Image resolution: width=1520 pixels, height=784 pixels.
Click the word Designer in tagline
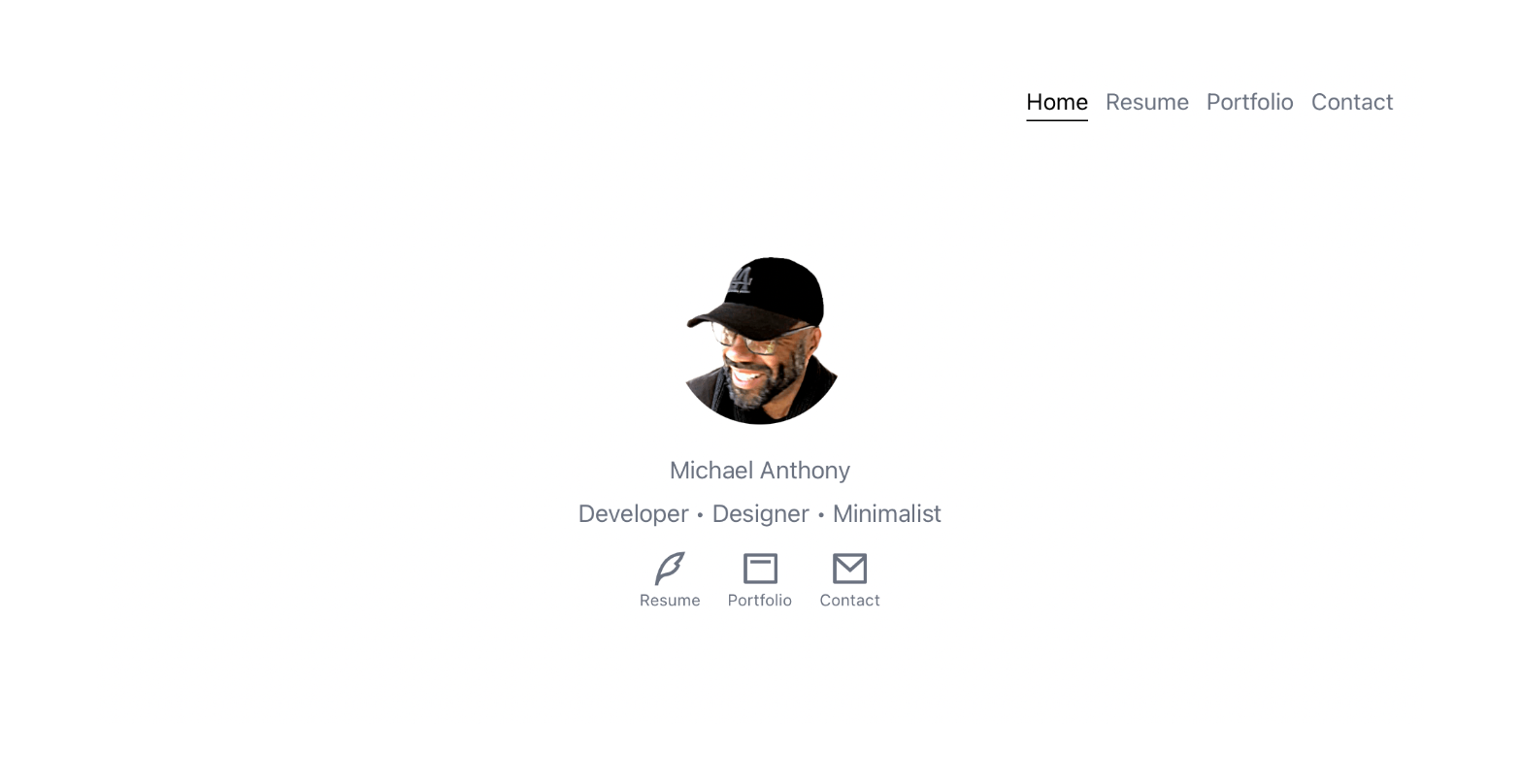tap(760, 514)
